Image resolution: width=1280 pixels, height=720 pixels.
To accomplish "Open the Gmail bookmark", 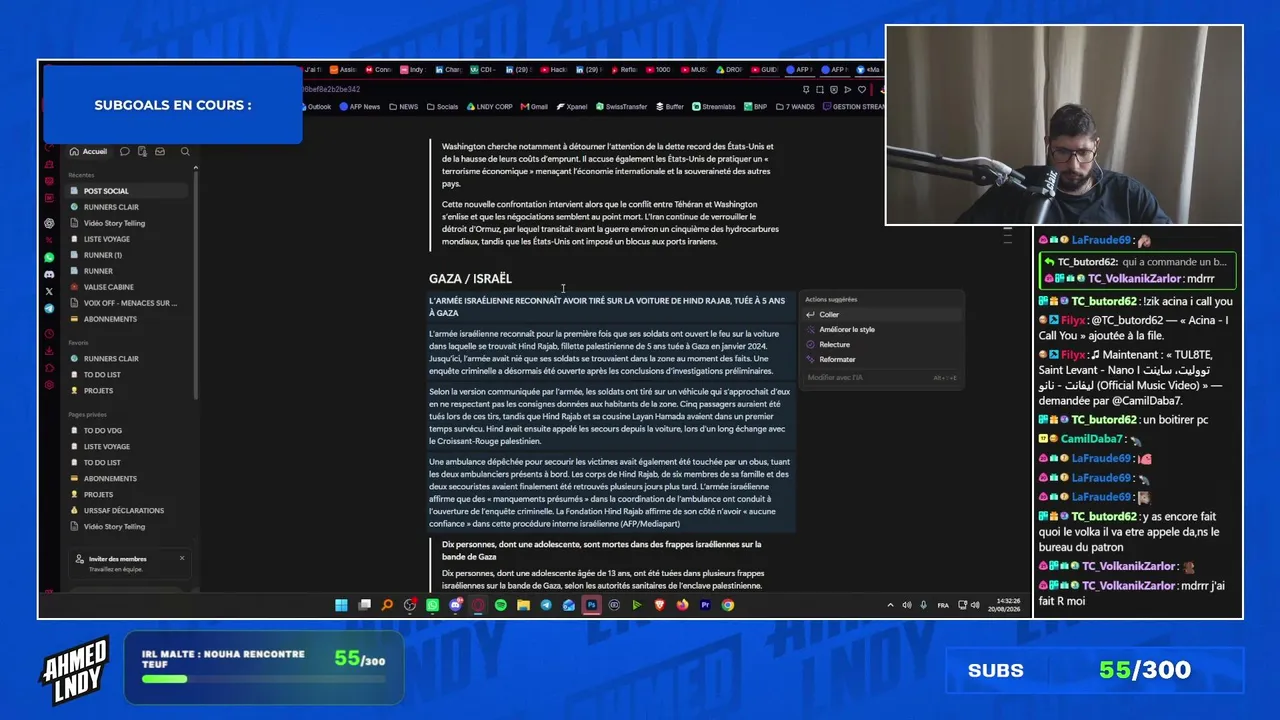I will 534,107.
